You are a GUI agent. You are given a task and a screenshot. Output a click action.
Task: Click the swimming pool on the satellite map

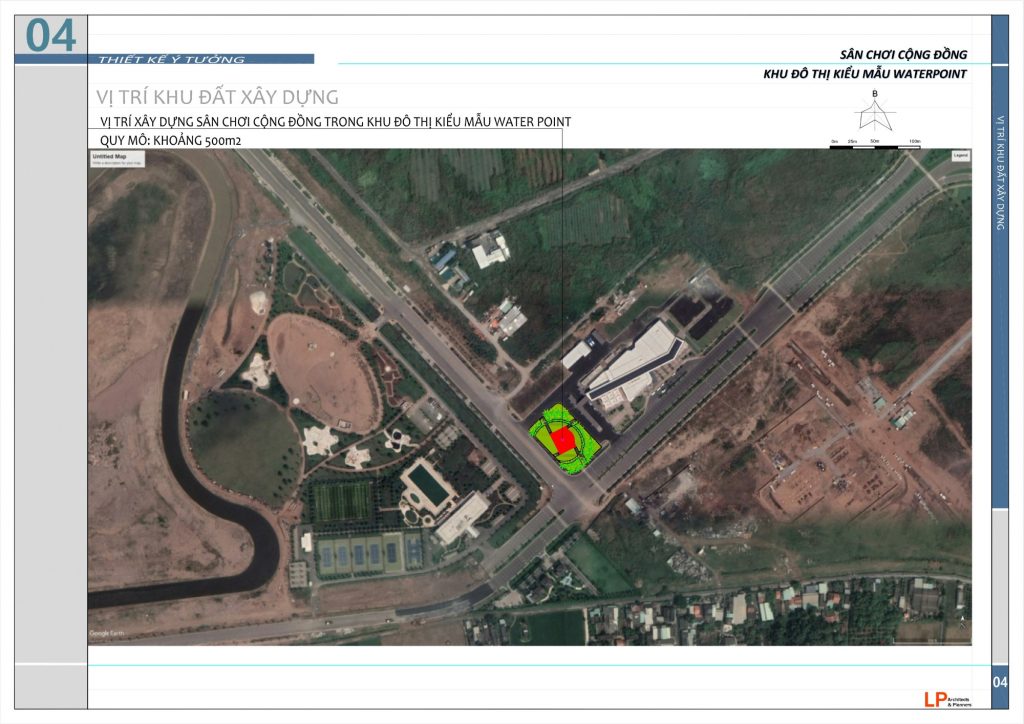(429, 485)
